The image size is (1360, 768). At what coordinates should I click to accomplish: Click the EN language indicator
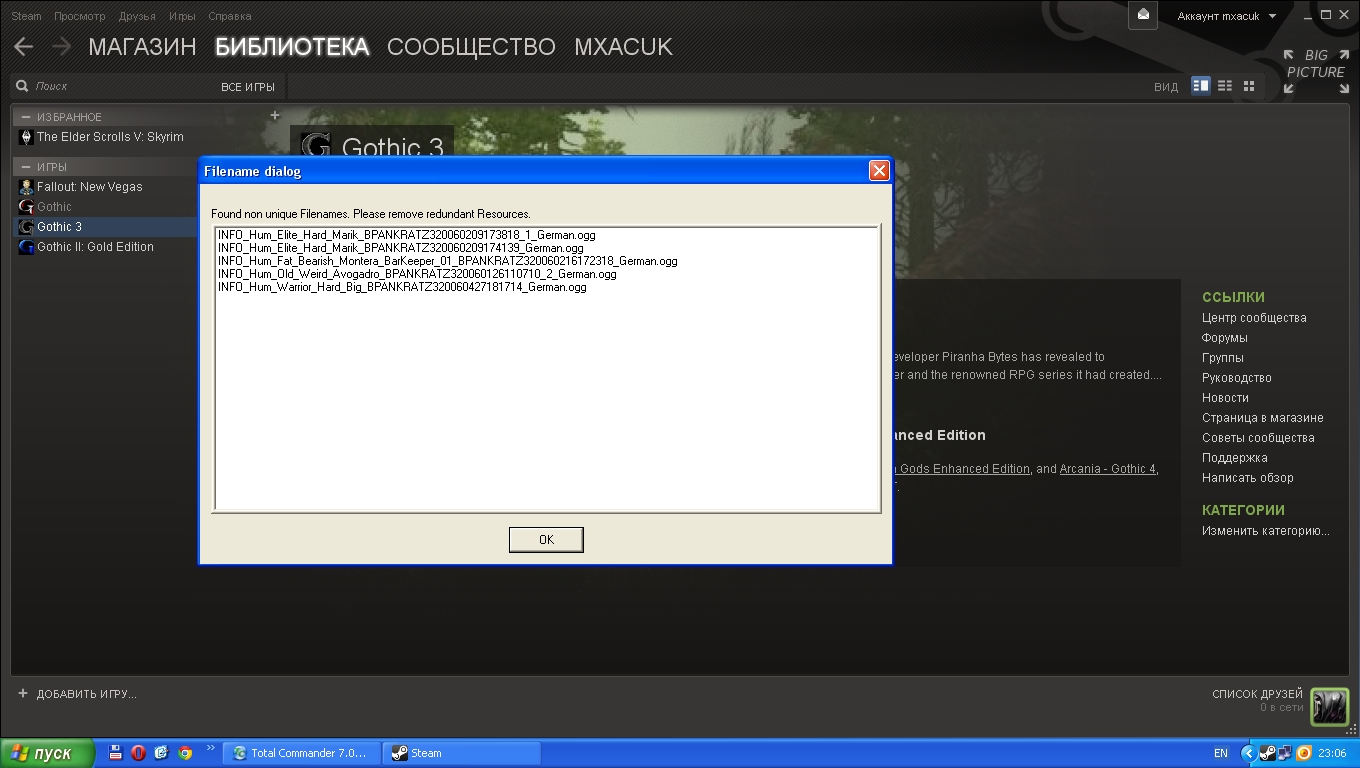click(1221, 753)
